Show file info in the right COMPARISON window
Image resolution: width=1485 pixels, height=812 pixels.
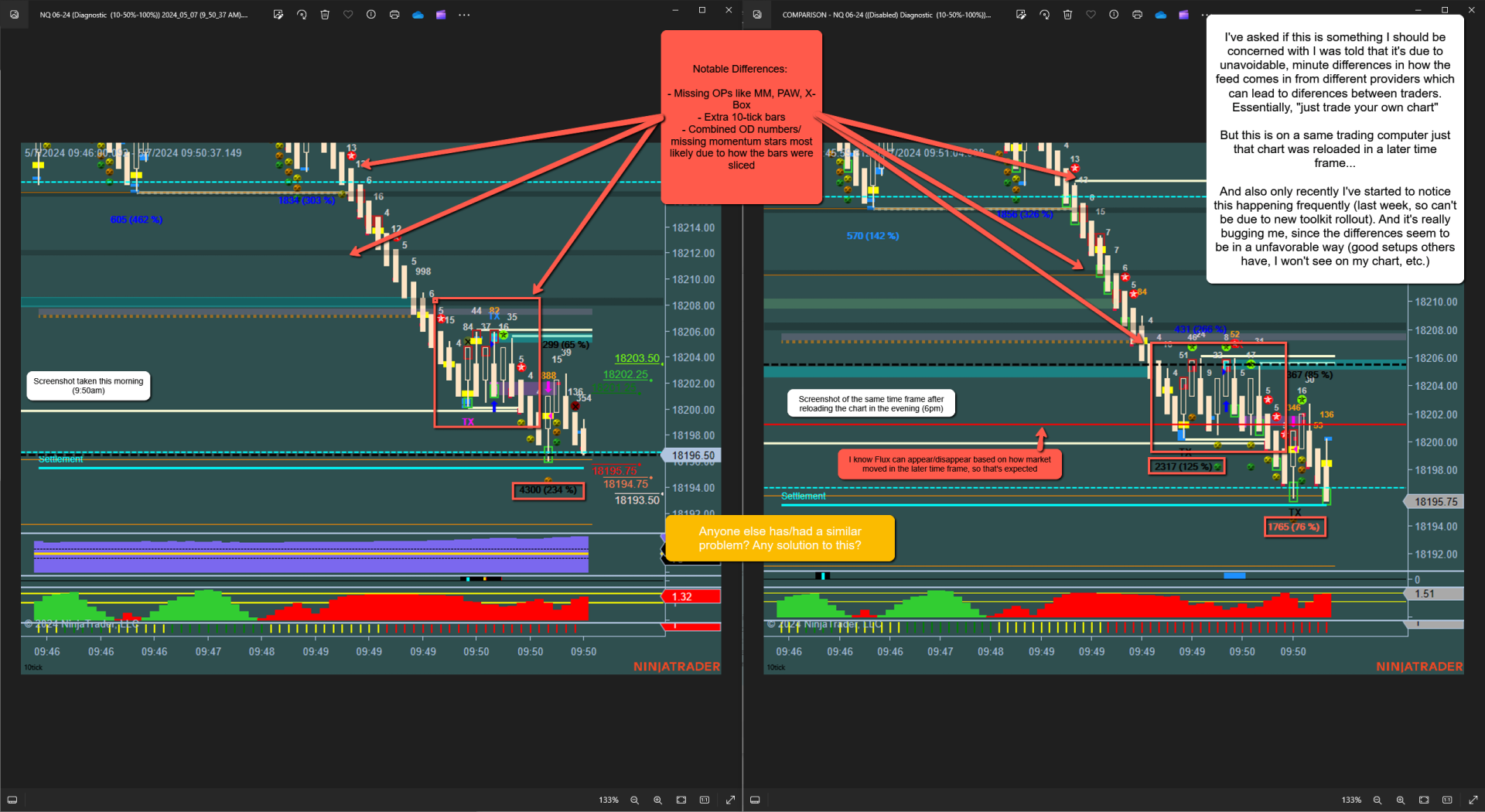pyautogui.click(x=1114, y=15)
